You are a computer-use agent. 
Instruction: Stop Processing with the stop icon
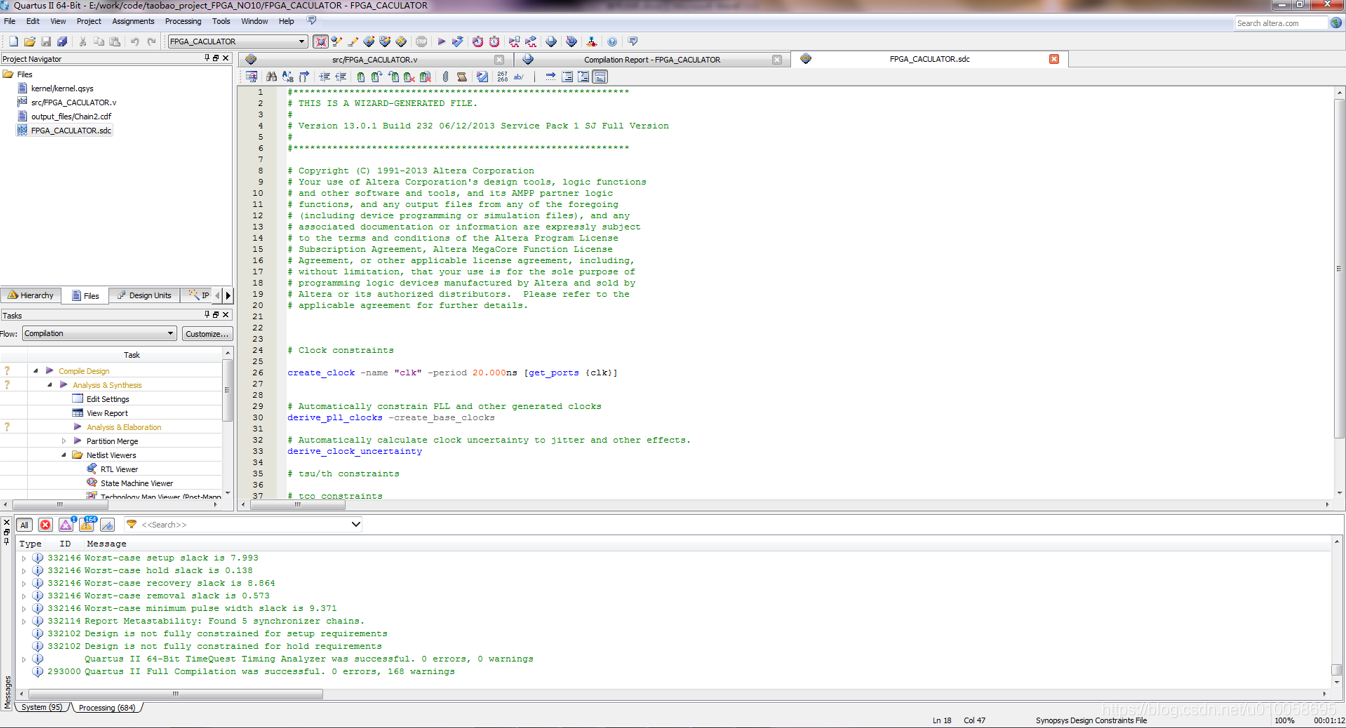pos(421,42)
